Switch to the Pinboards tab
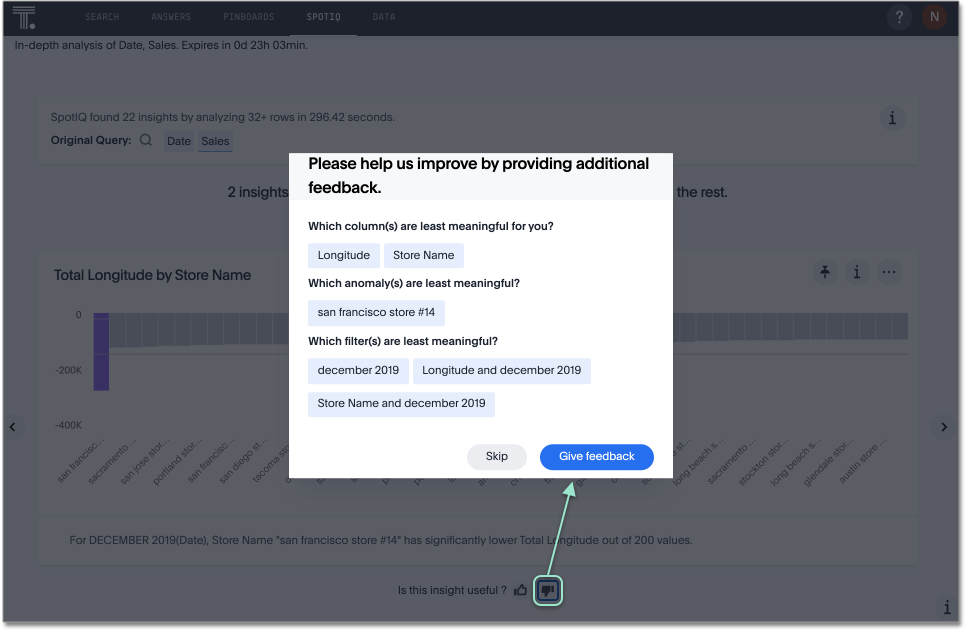The image size is (966, 631). coord(248,17)
